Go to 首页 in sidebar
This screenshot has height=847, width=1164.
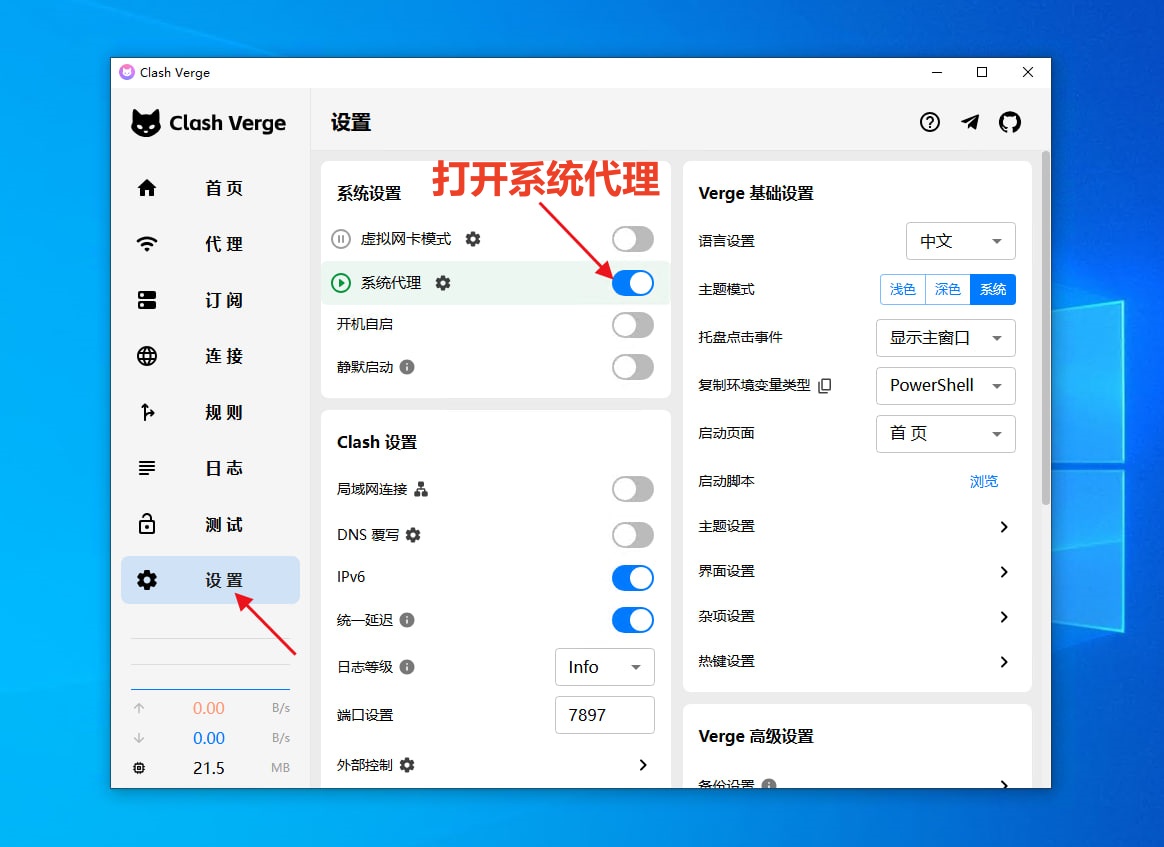(x=210, y=188)
